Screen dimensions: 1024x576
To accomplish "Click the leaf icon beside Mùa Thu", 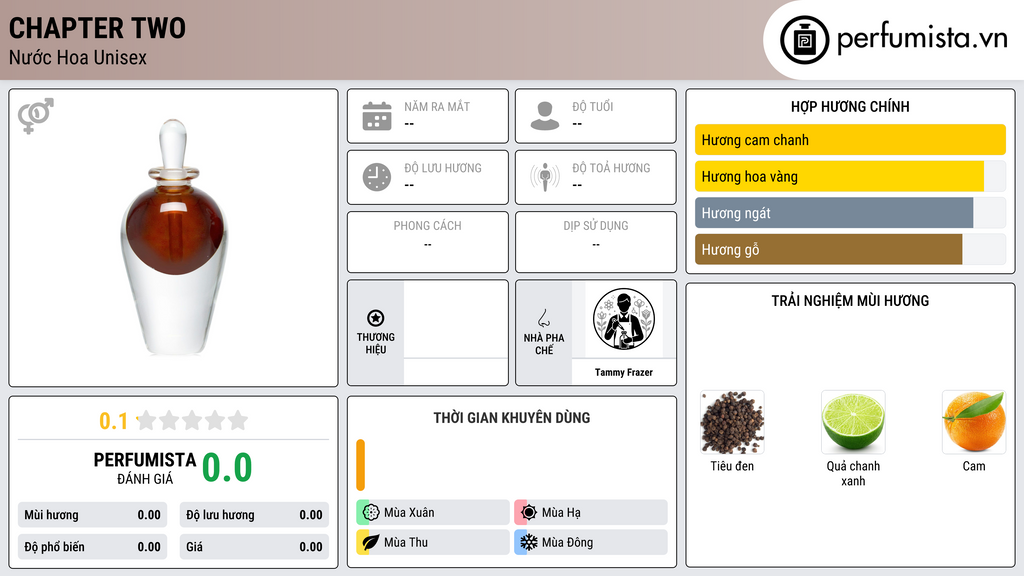I will [x=371, y=542].
